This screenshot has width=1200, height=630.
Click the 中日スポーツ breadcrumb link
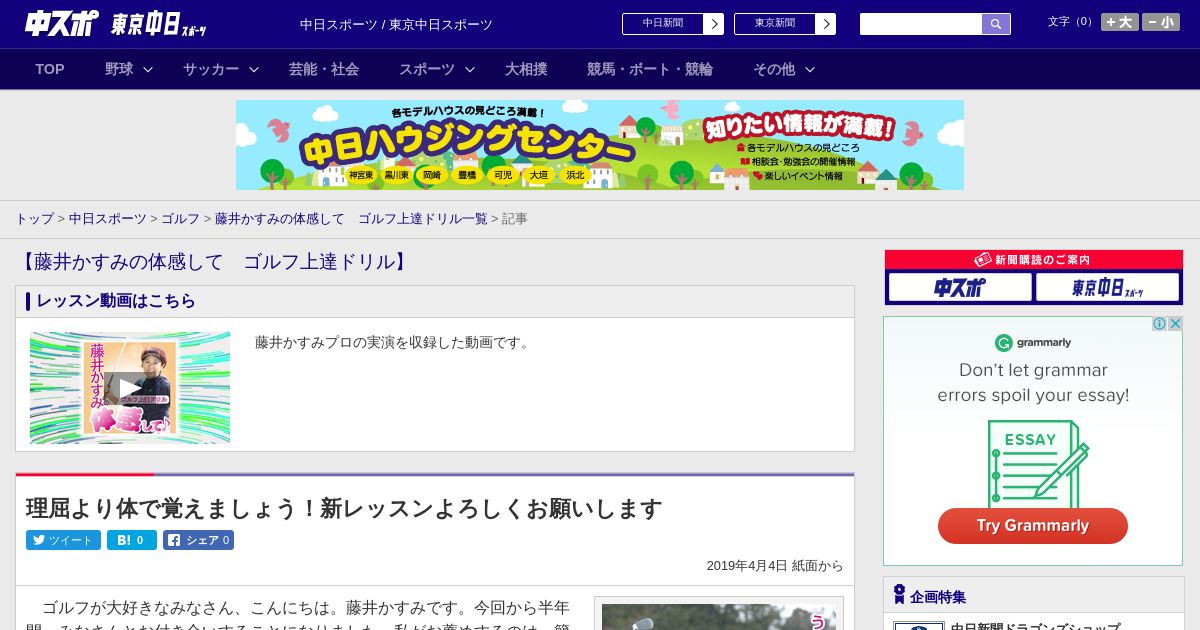pos(108,219)
